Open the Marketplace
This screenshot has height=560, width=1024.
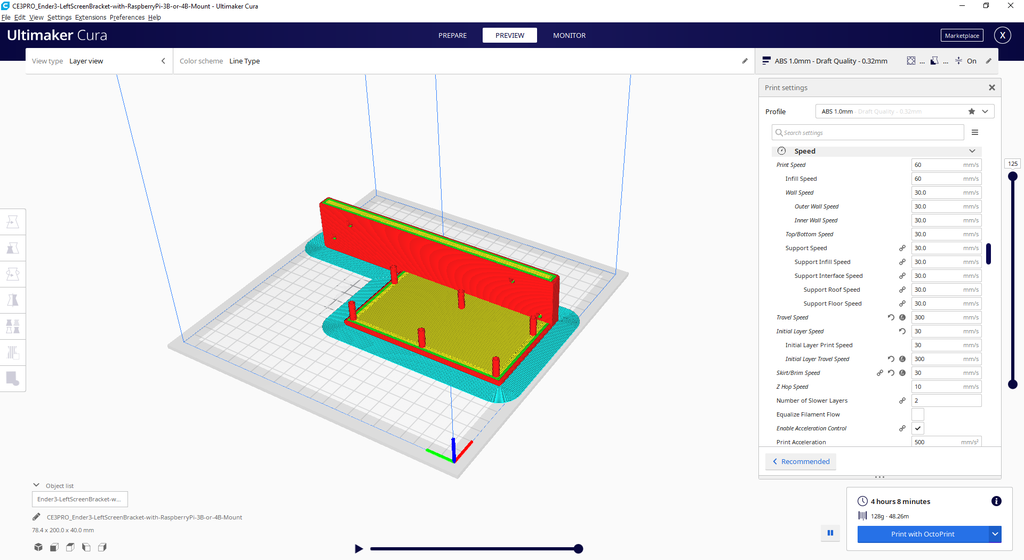962,35
